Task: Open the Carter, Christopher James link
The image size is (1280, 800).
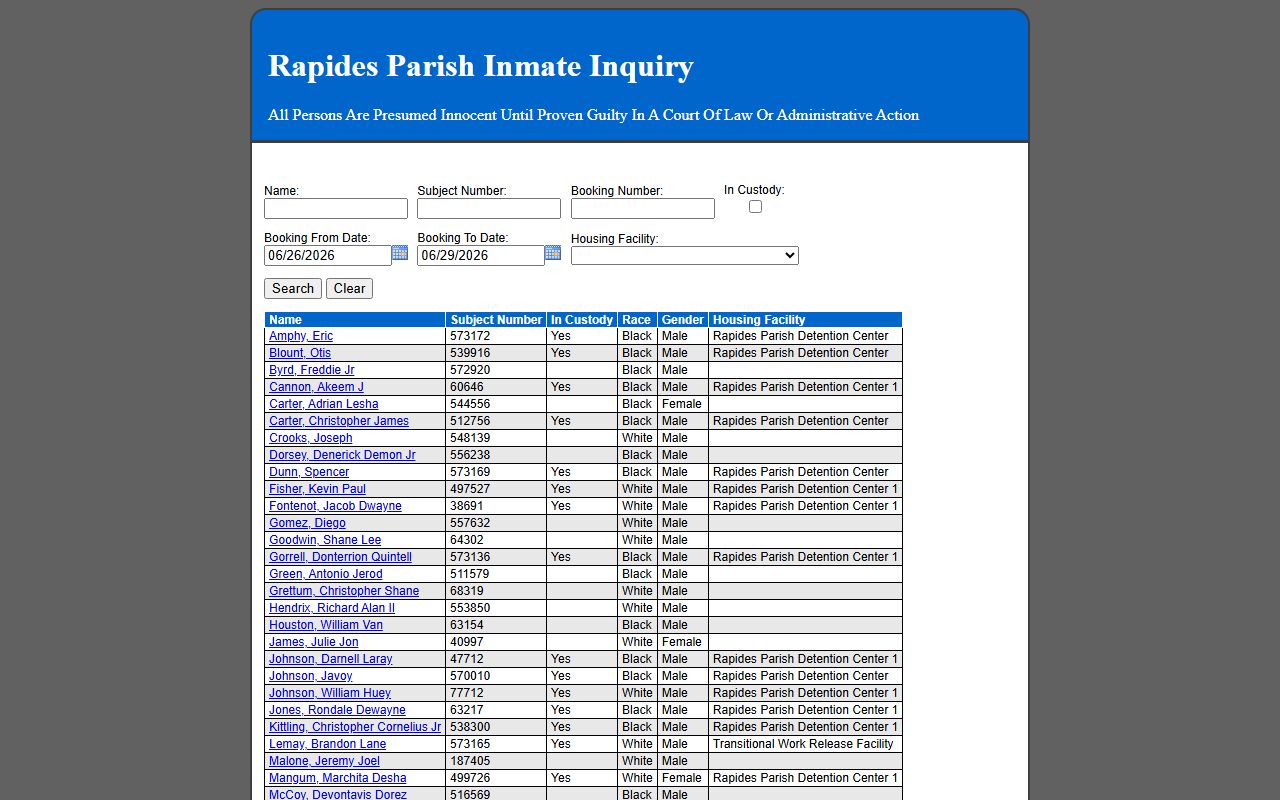Action: [x=339, y=421]
